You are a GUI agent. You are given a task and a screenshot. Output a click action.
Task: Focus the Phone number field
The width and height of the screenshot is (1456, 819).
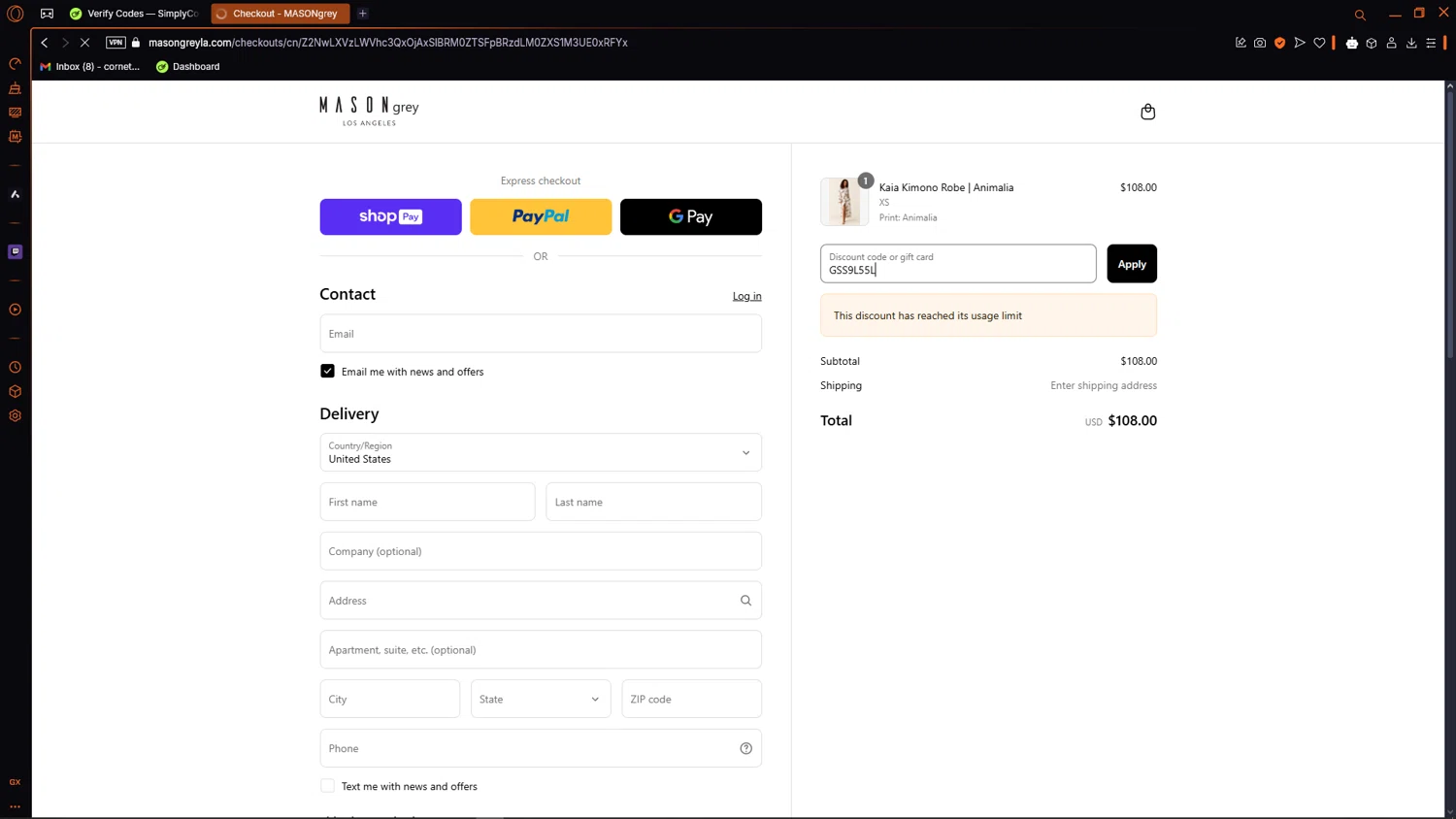point(541,748)
